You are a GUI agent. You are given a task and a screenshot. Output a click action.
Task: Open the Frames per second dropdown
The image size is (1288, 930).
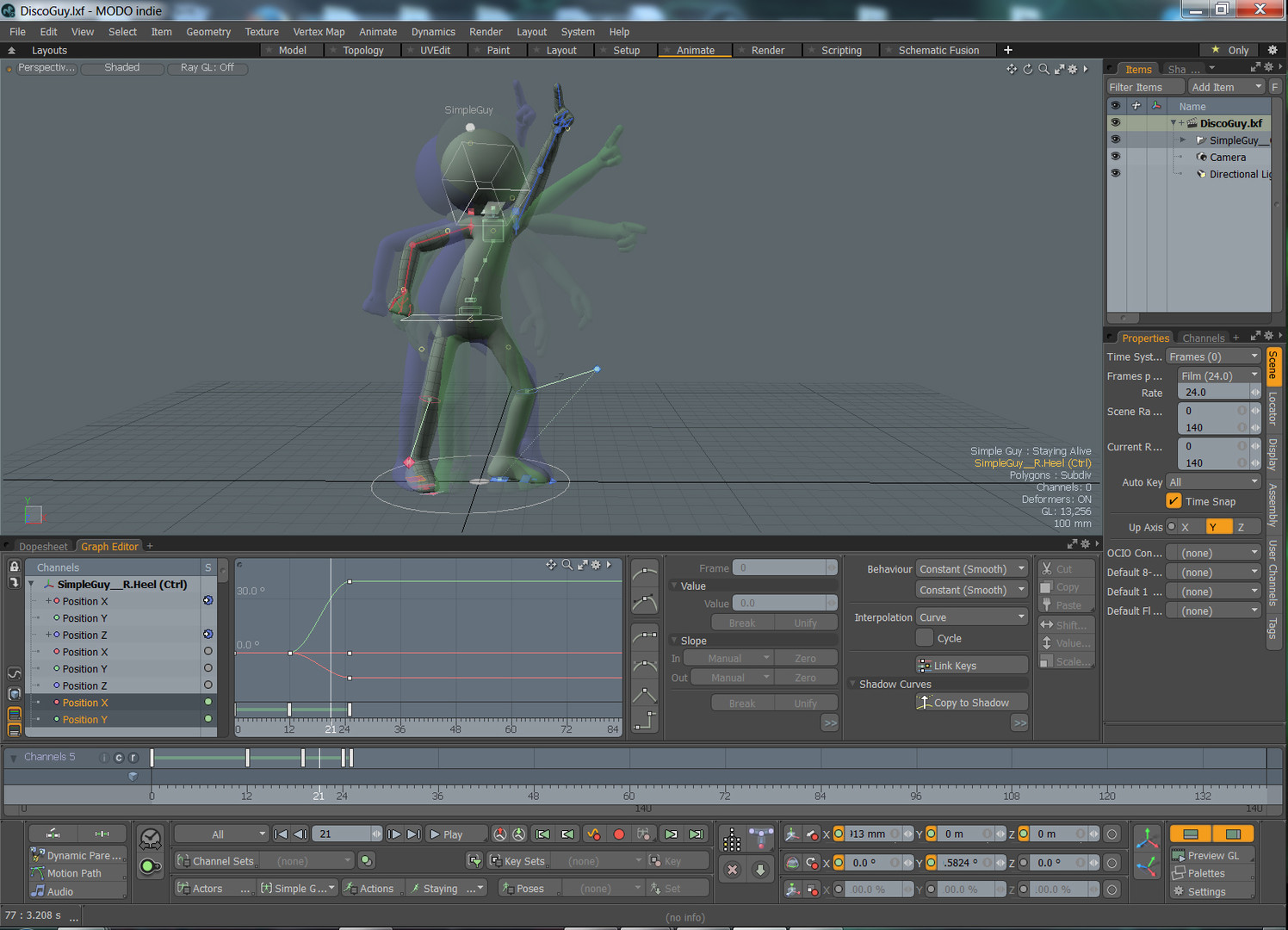tap(1220, 375)
